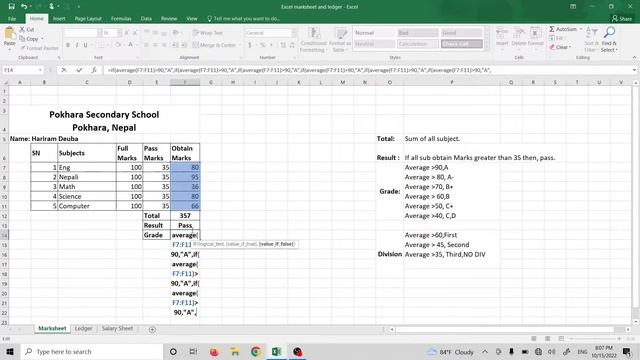Switch to Normal view in status bar

533,339
